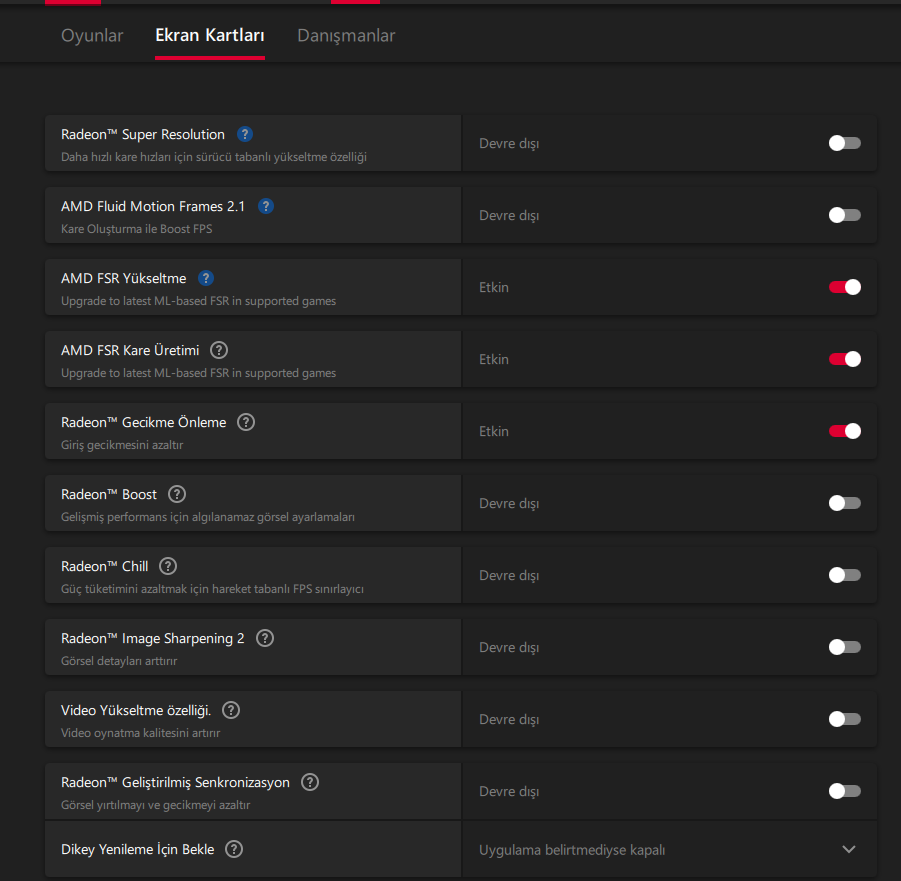Click the 'Radeon™ Super Resolution' title

pos(143,134)
